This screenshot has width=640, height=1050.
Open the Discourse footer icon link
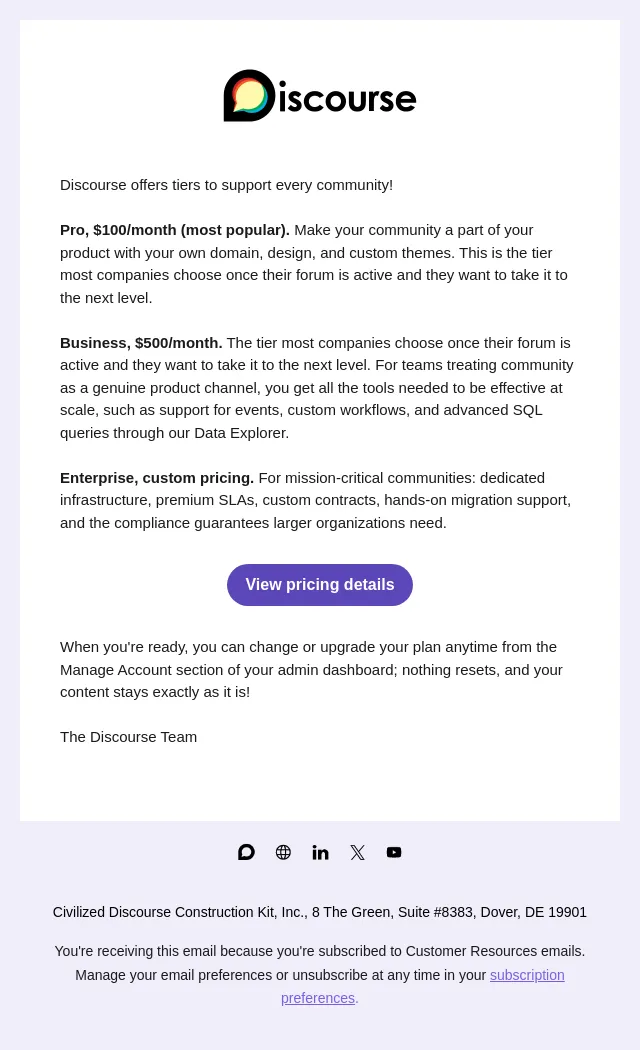click(x=246, y=852)
